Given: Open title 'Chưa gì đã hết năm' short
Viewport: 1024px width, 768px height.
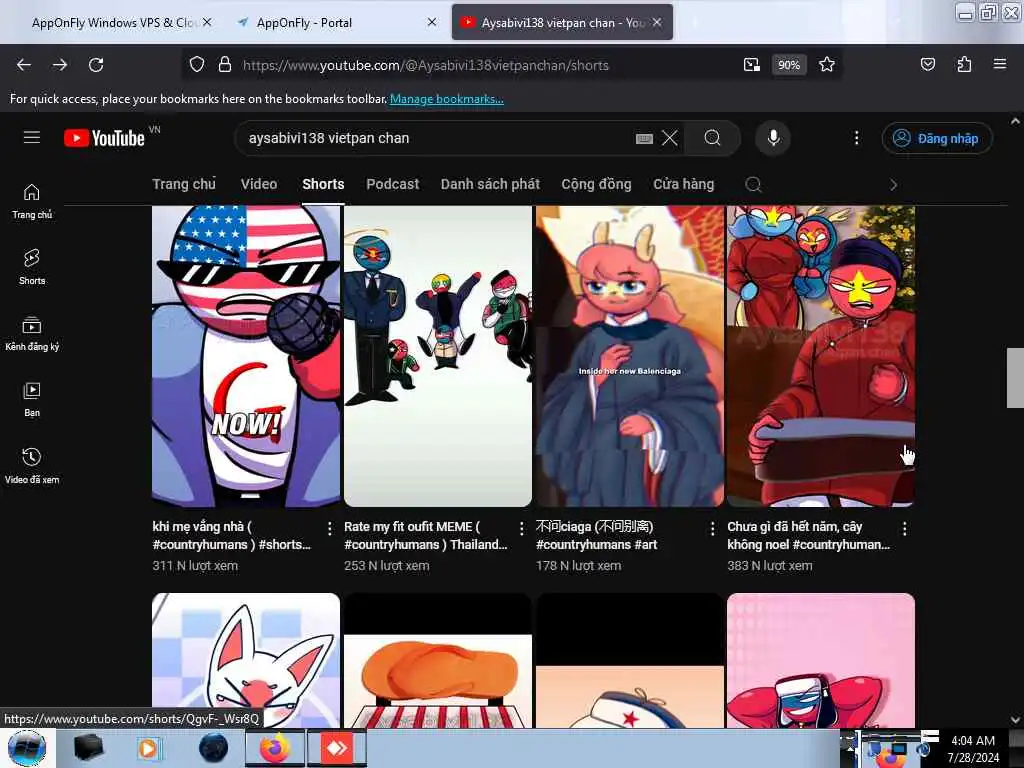Looking at the screenshot, I should click(808, 536).
